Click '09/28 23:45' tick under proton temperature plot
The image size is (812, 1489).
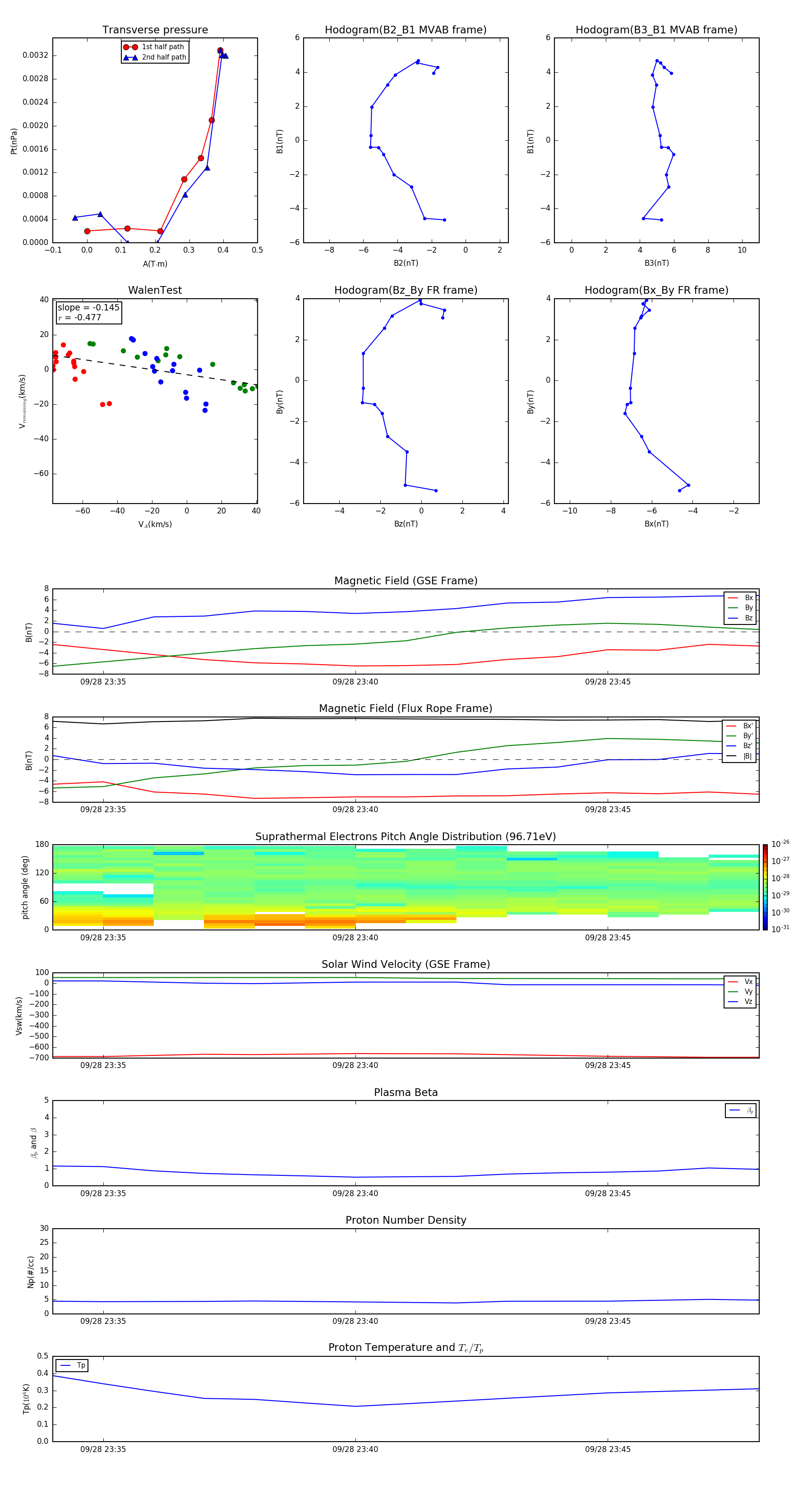607,1449
